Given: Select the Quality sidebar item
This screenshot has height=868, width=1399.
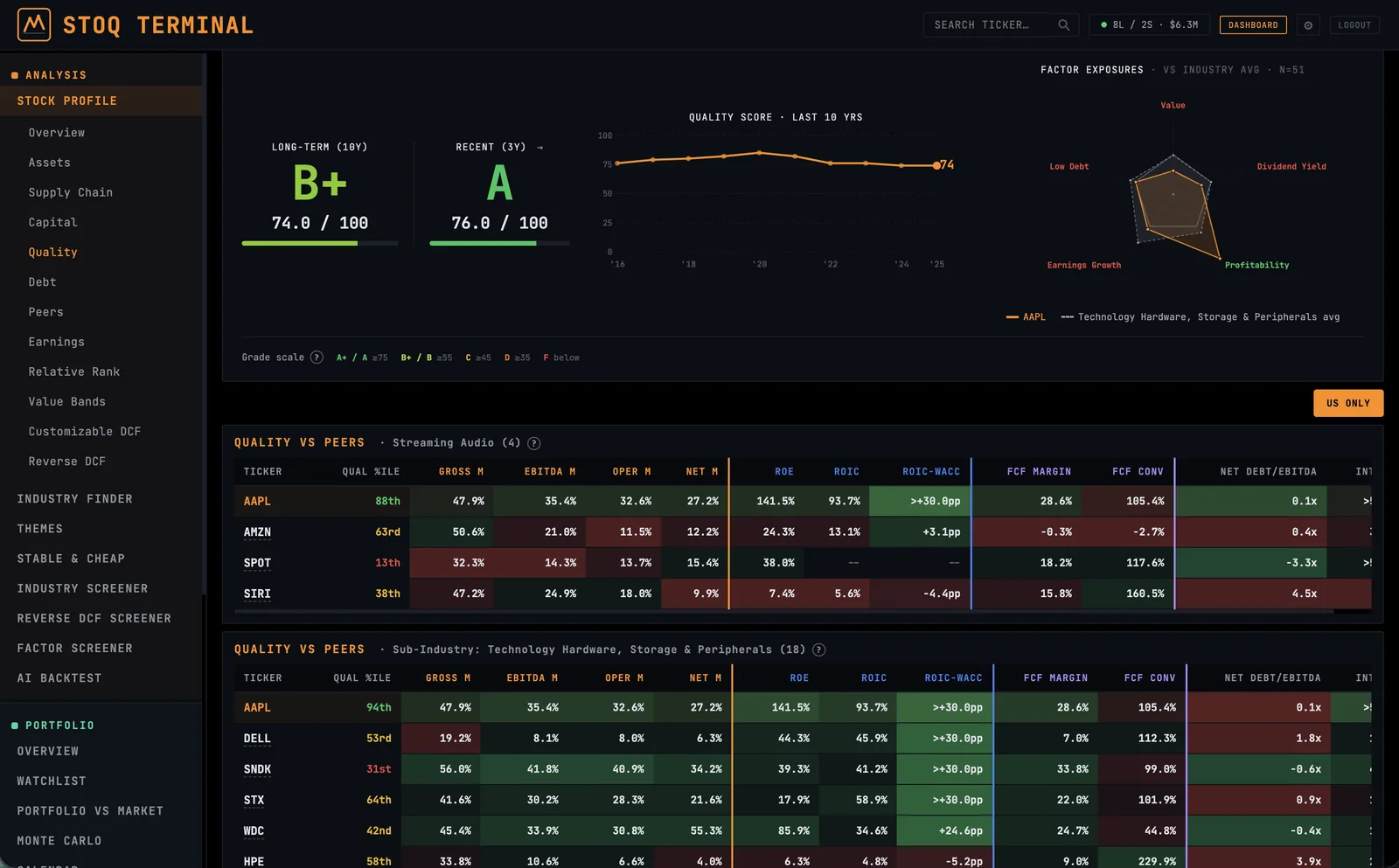Looking at the screenshot, I should [53, 252].
